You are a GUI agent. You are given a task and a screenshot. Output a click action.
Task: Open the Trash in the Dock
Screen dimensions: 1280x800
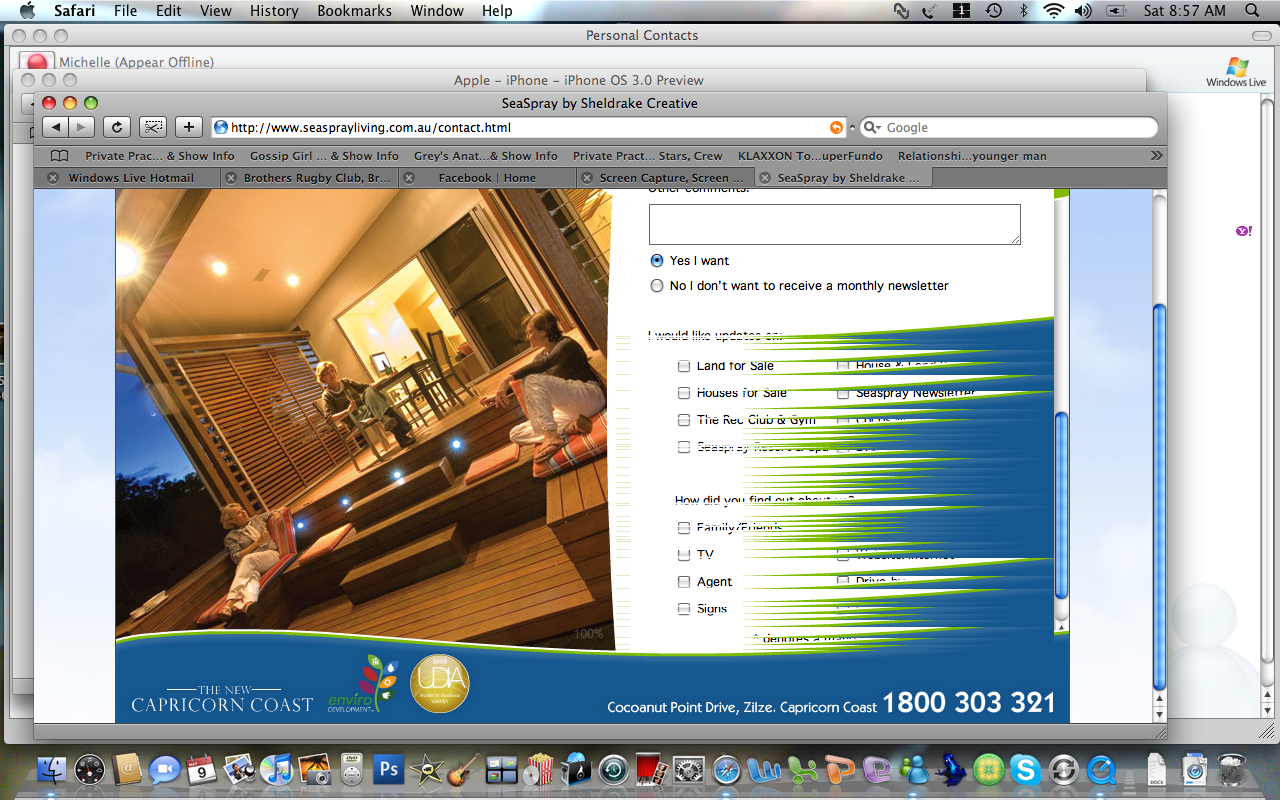coord(1231,769)
